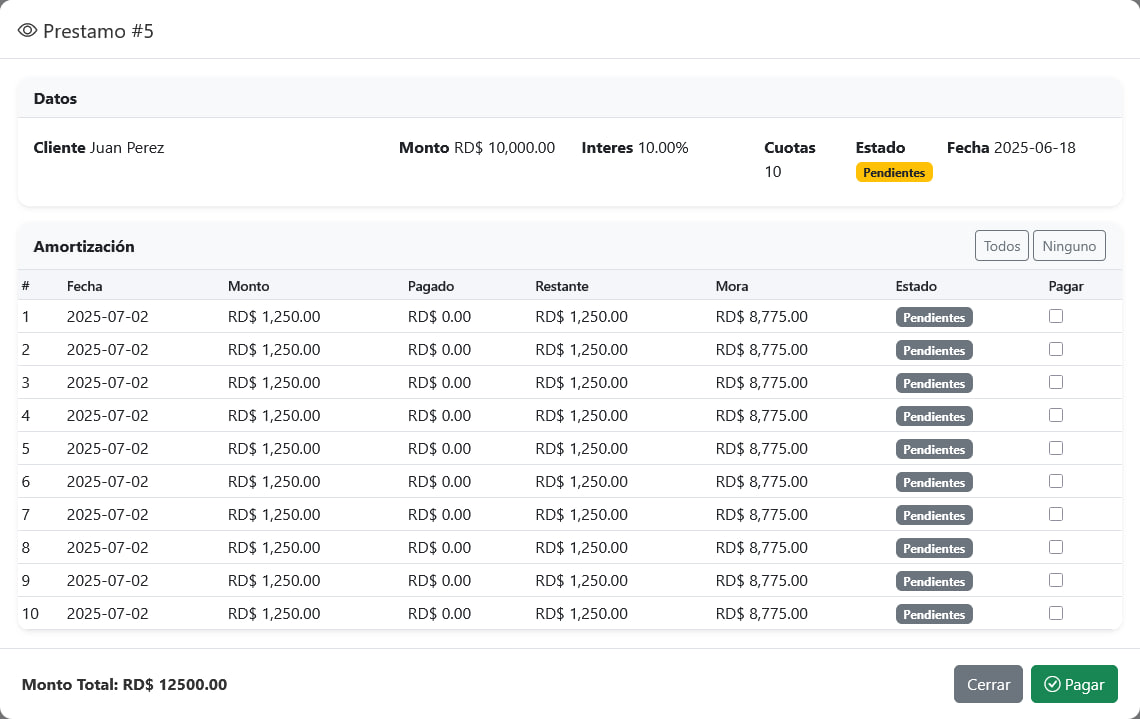Check the Pagar box for installment 2

1056,349
